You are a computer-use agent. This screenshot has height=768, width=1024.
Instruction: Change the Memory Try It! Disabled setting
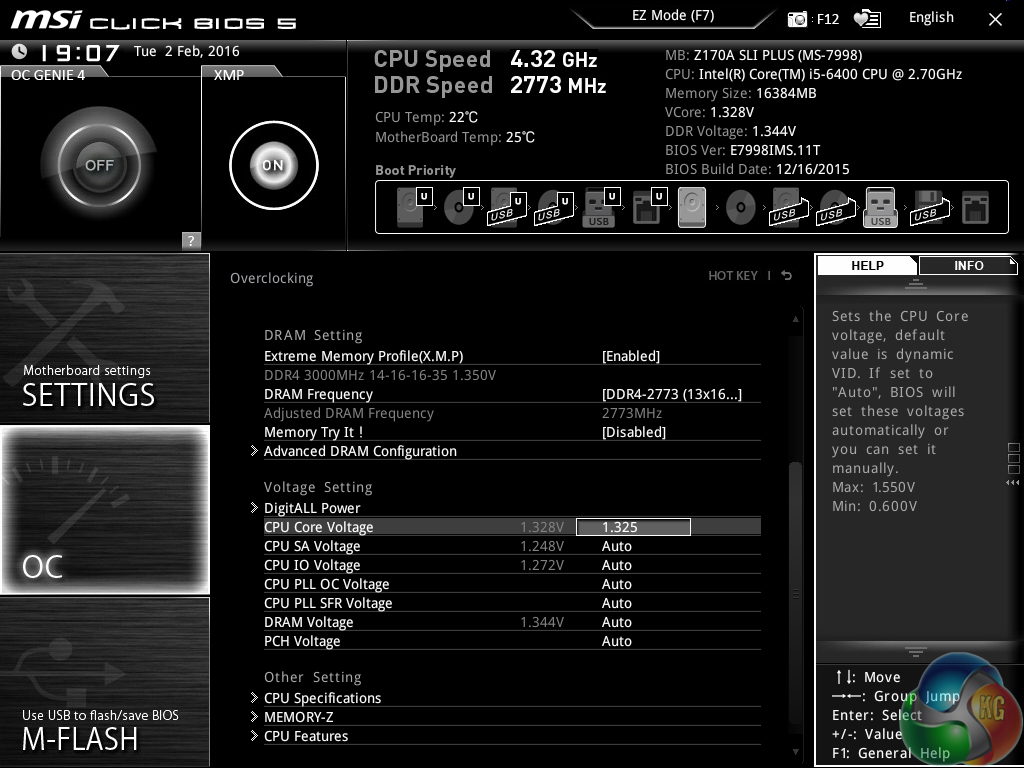coord(633,432)
